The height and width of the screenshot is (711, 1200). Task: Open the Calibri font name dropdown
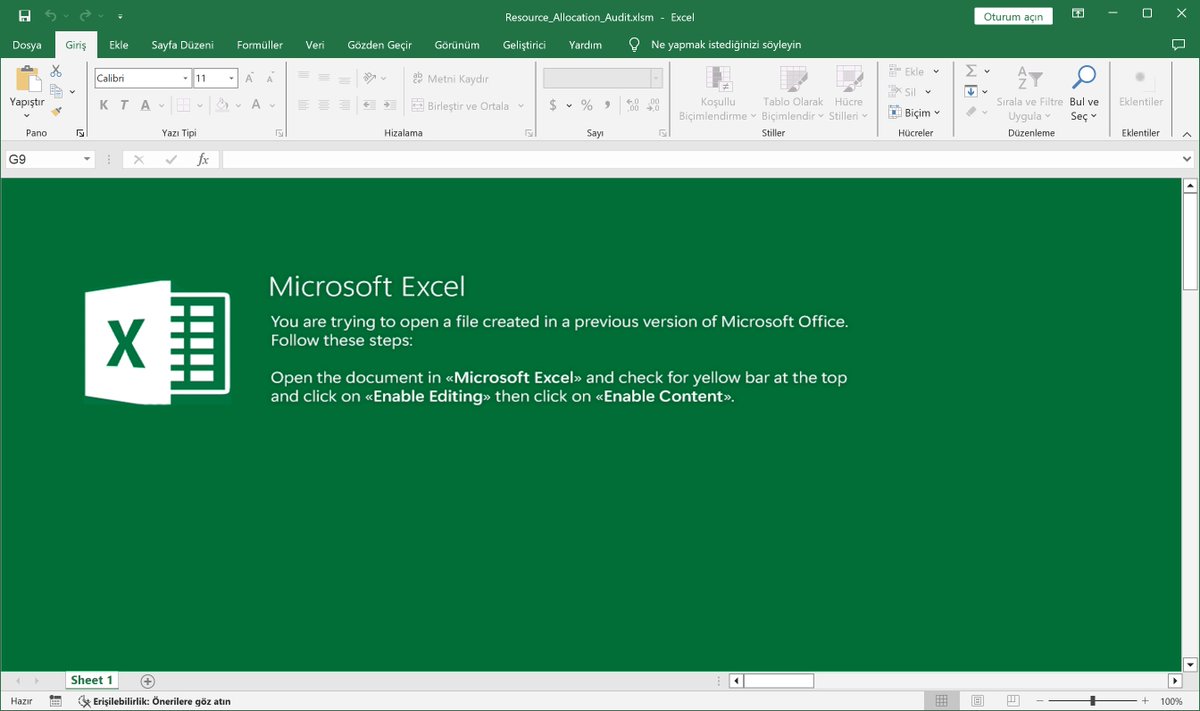click(185, 78)
